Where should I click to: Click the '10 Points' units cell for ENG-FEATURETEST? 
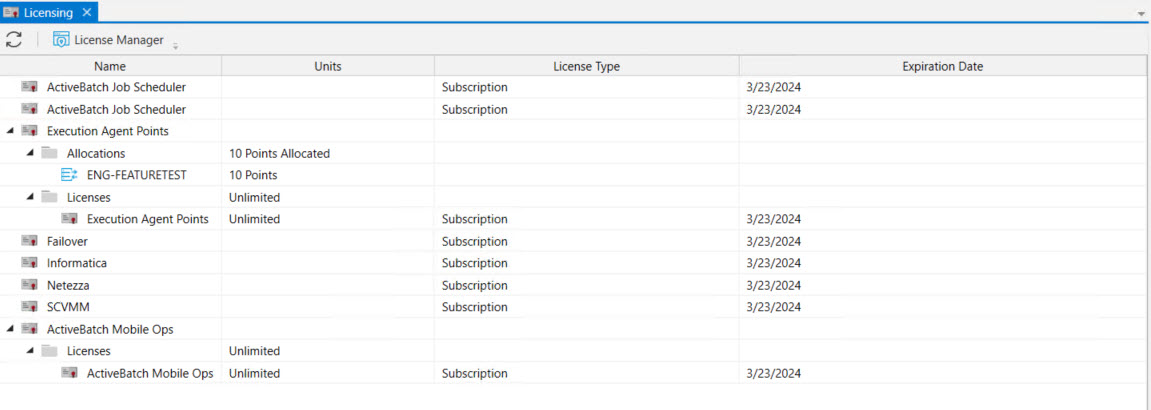[253, 175]
